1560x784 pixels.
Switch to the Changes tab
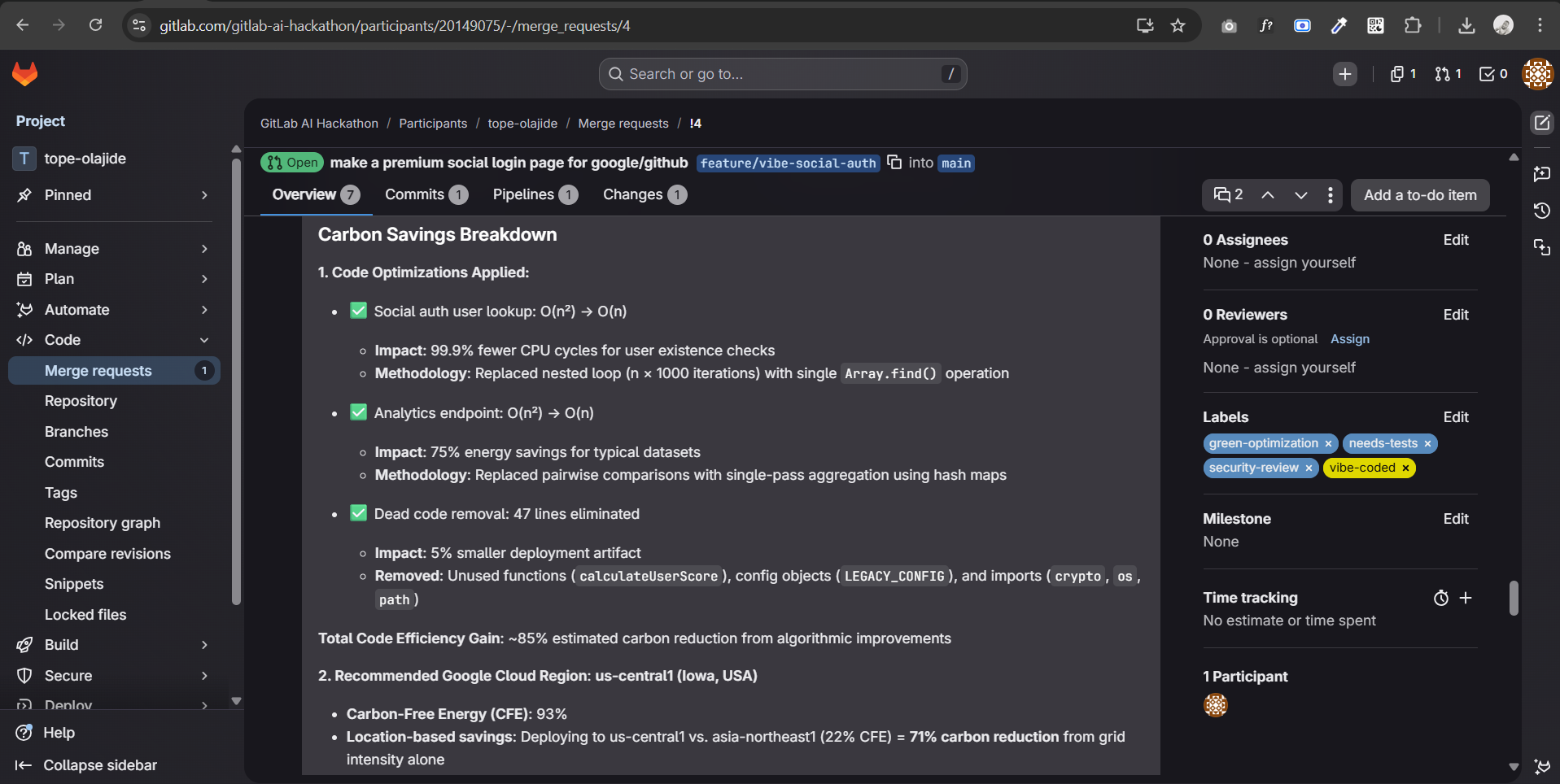644,194
